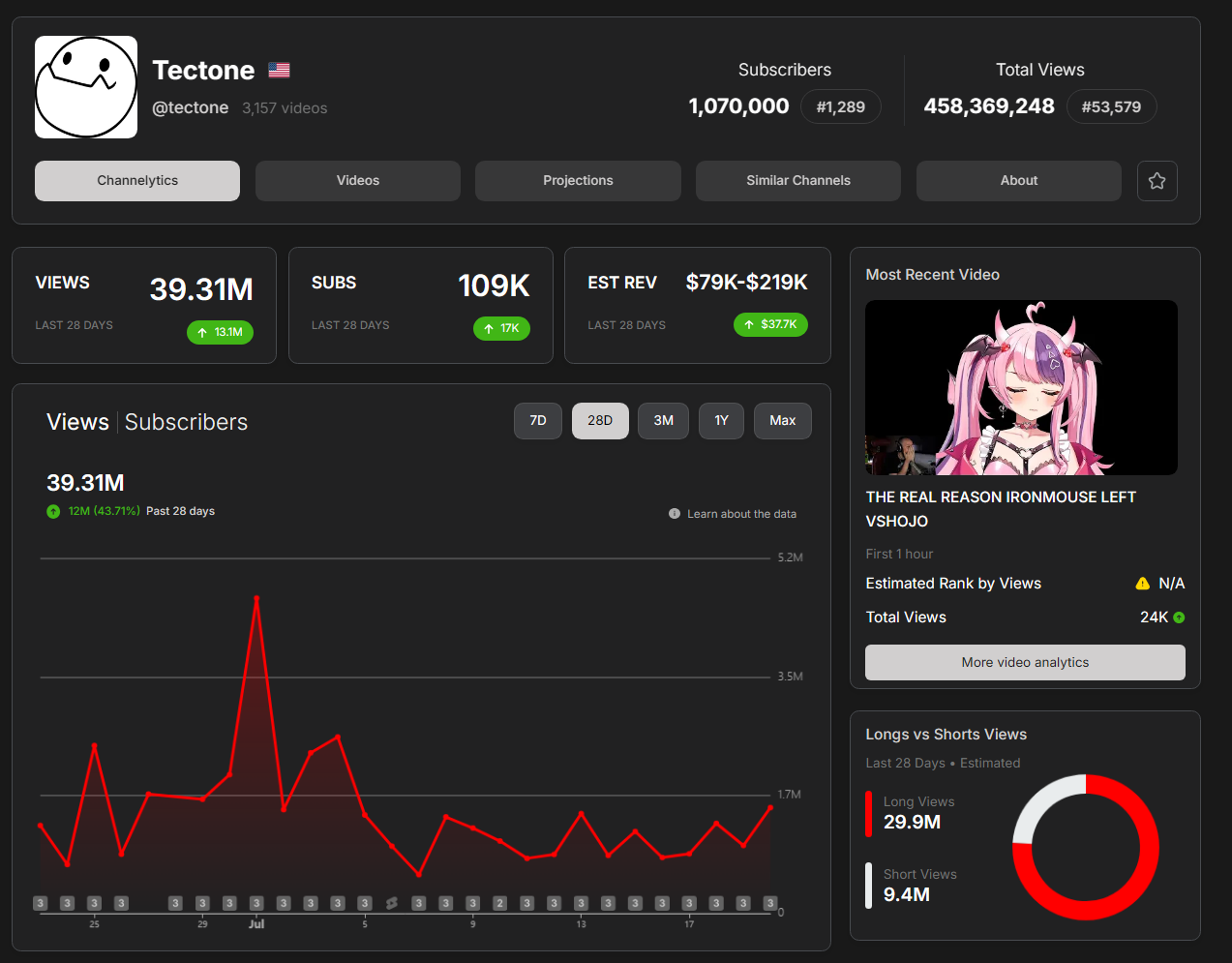
Task: Click the Estimated Rank by Views label
Action: coord(953,584)
